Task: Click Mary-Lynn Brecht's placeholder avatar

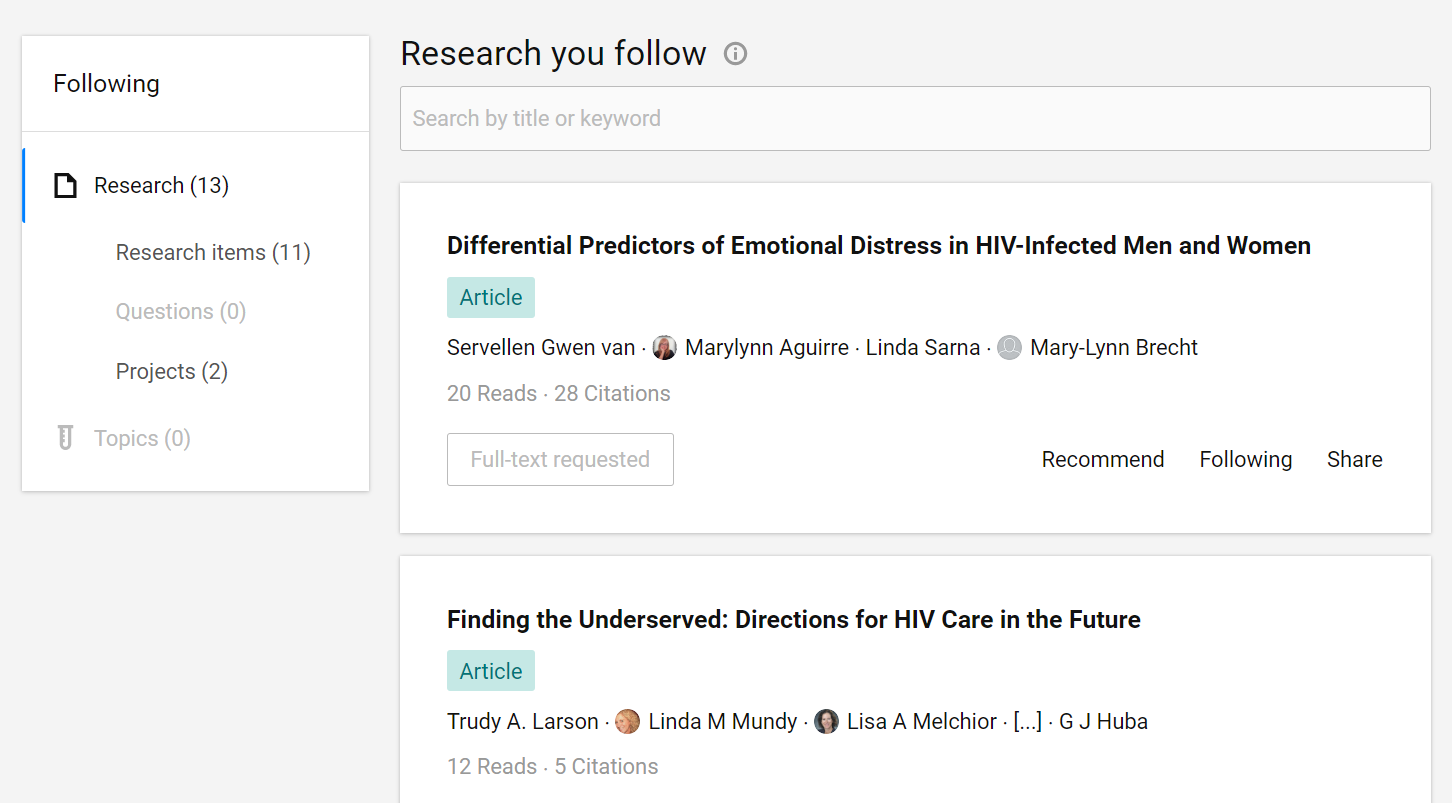Action: click(x=1009, y=348)
